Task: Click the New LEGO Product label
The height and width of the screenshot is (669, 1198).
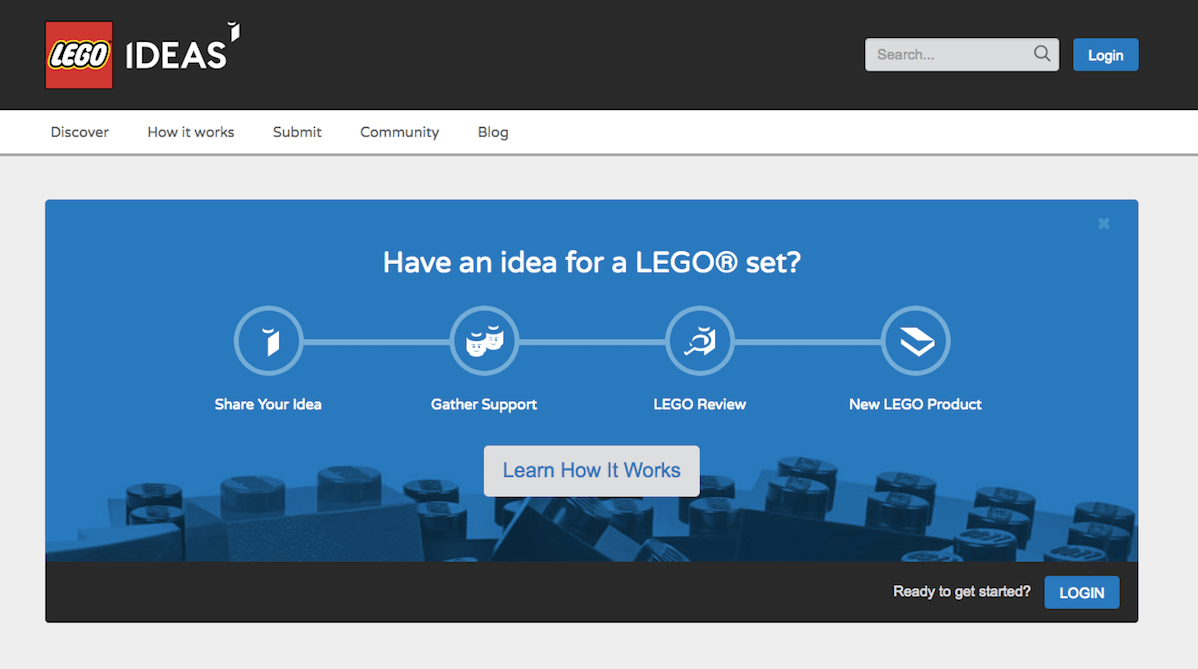Action: [915, 405]
